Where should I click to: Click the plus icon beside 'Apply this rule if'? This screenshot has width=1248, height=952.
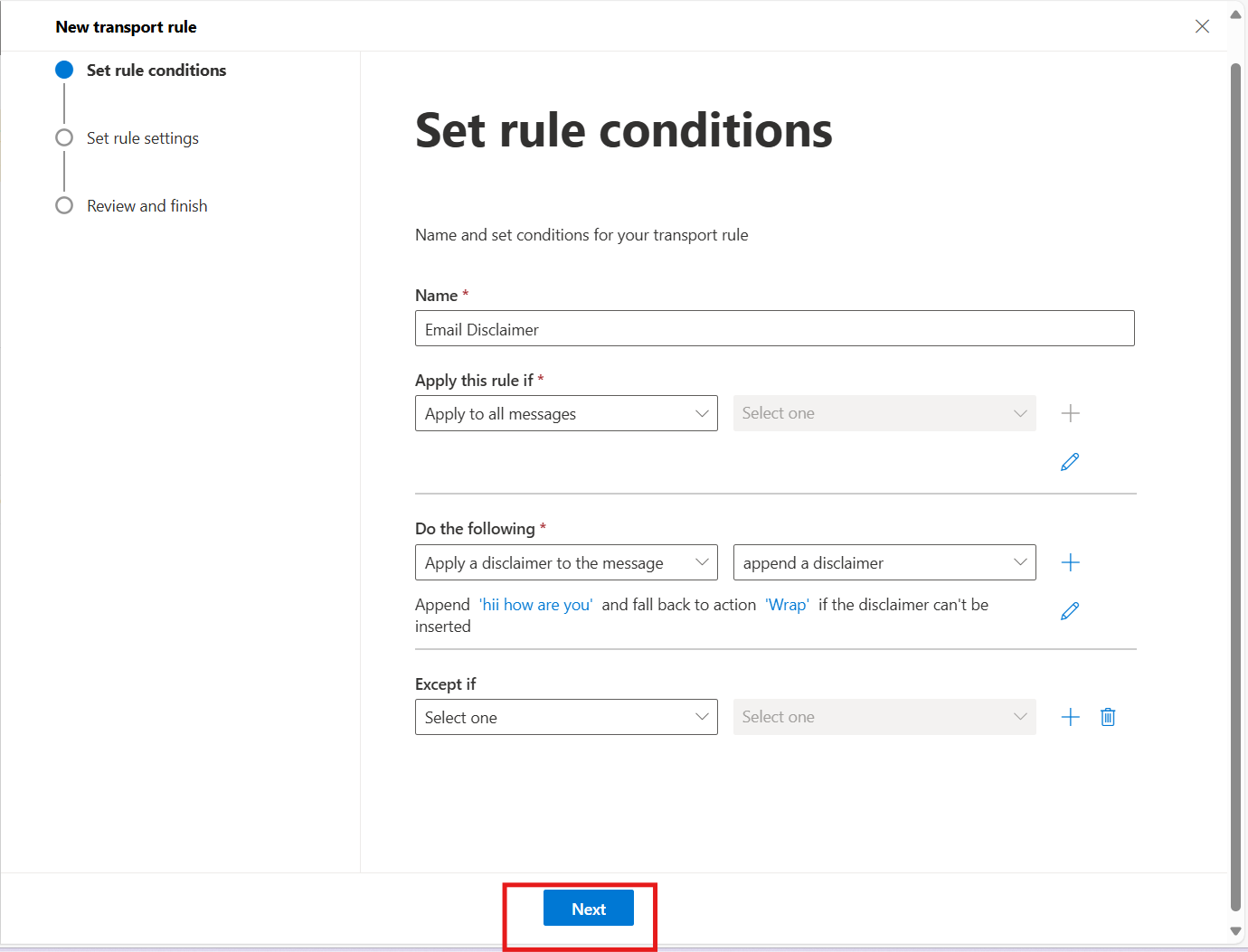(x=1070, y=413)
